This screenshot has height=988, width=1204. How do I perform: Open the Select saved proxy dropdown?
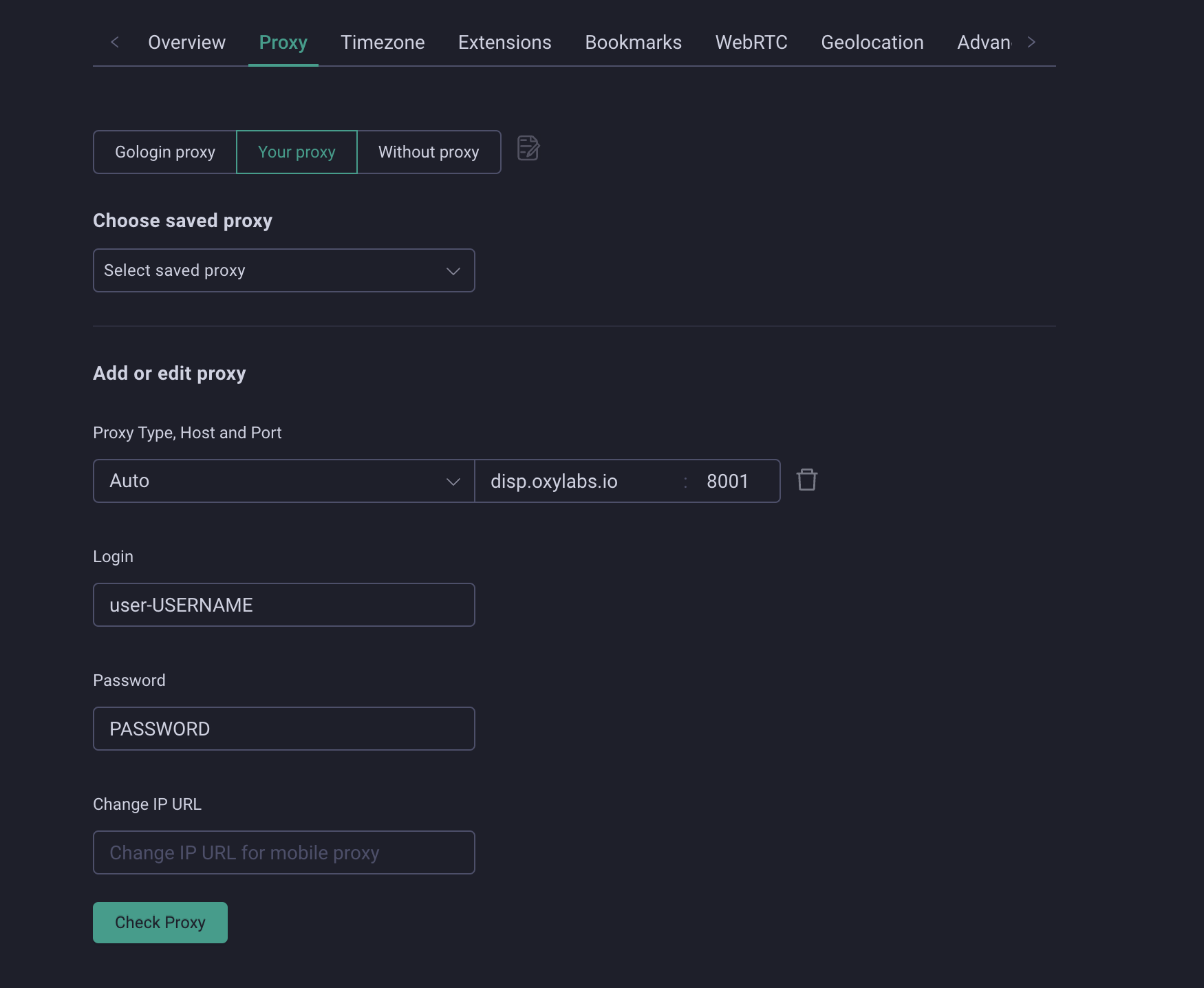point(283,270)
